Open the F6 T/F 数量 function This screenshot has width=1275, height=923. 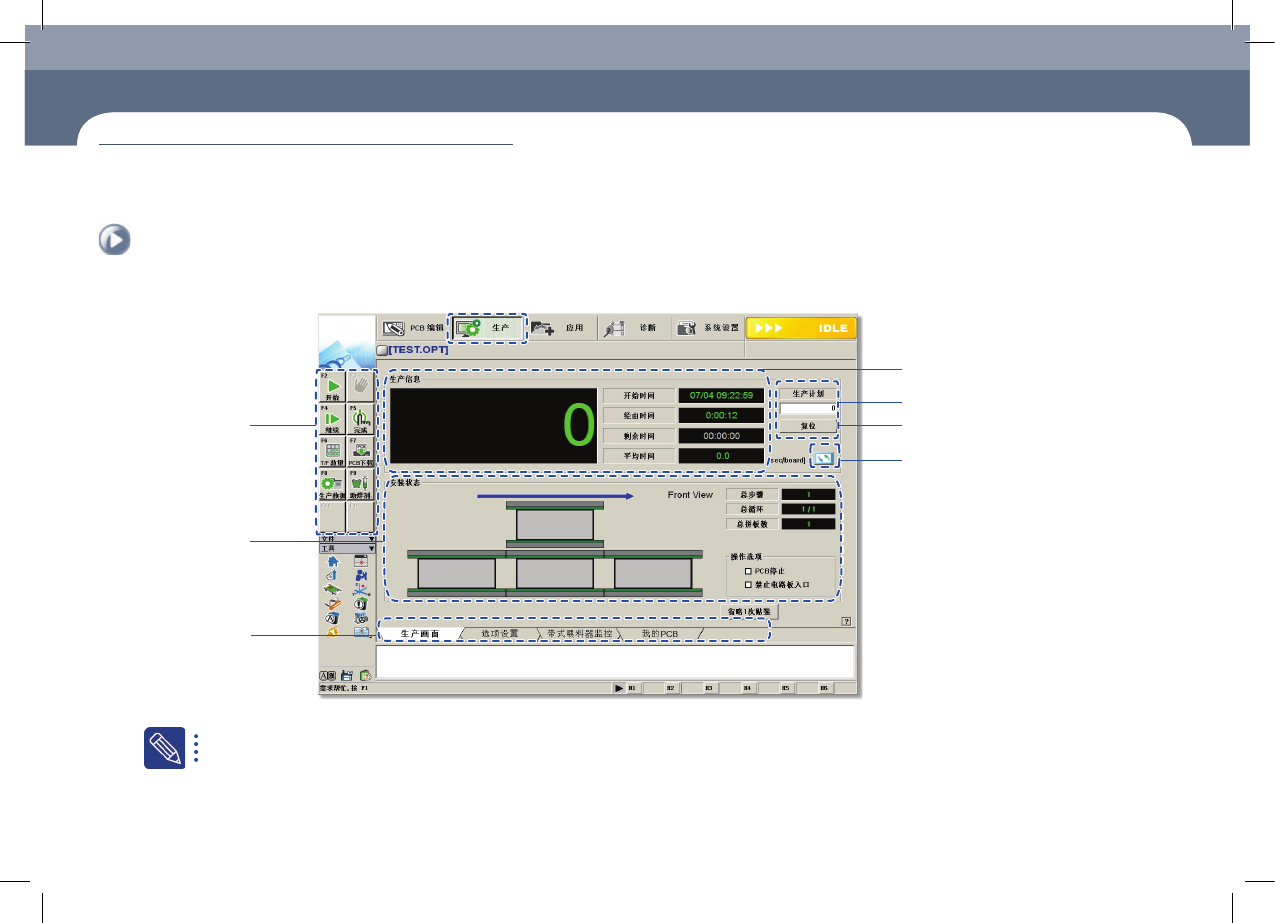tap(333, 450)
